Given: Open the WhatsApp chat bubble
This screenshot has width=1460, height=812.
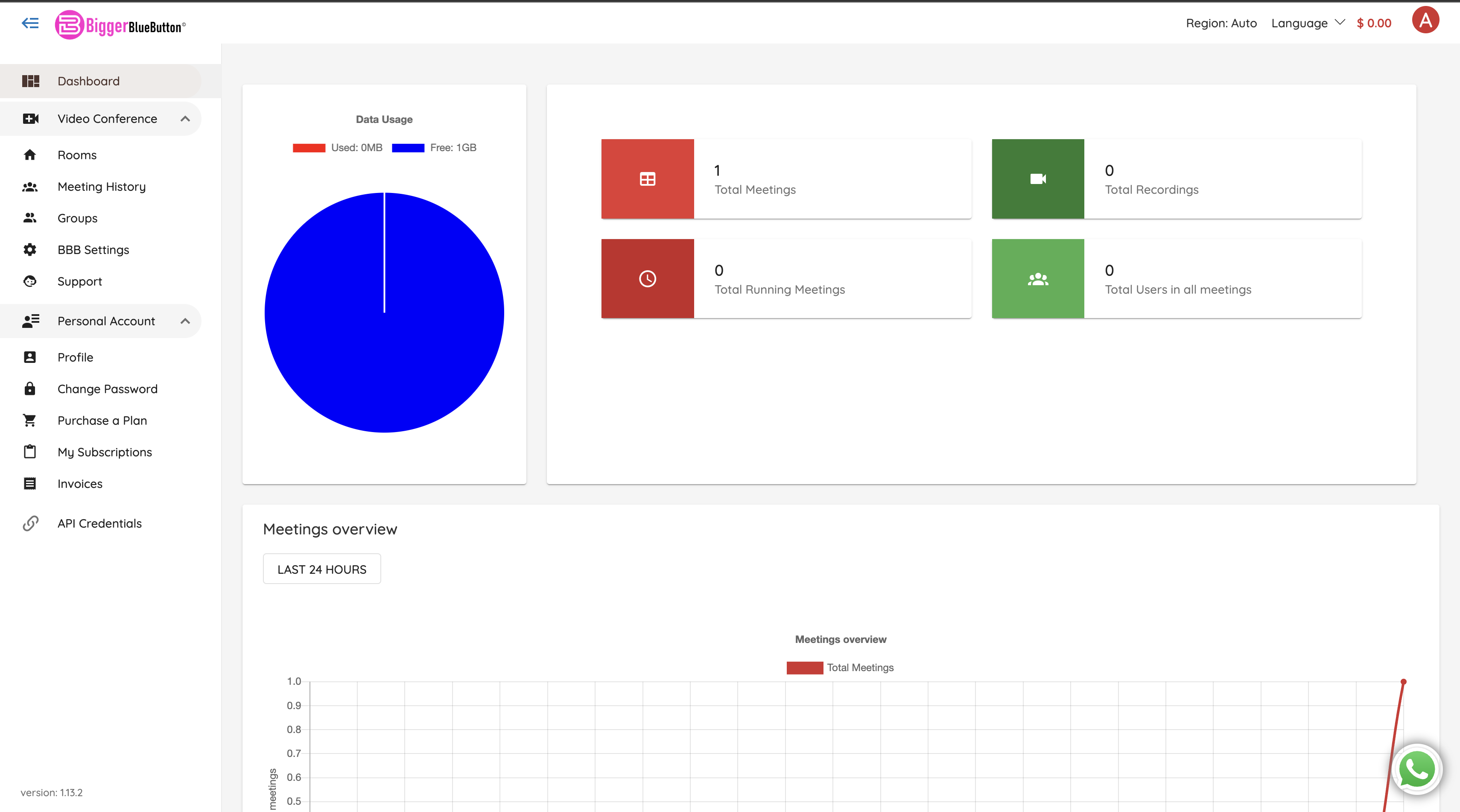Looking at the screenshot, I should click(1416, 769).
